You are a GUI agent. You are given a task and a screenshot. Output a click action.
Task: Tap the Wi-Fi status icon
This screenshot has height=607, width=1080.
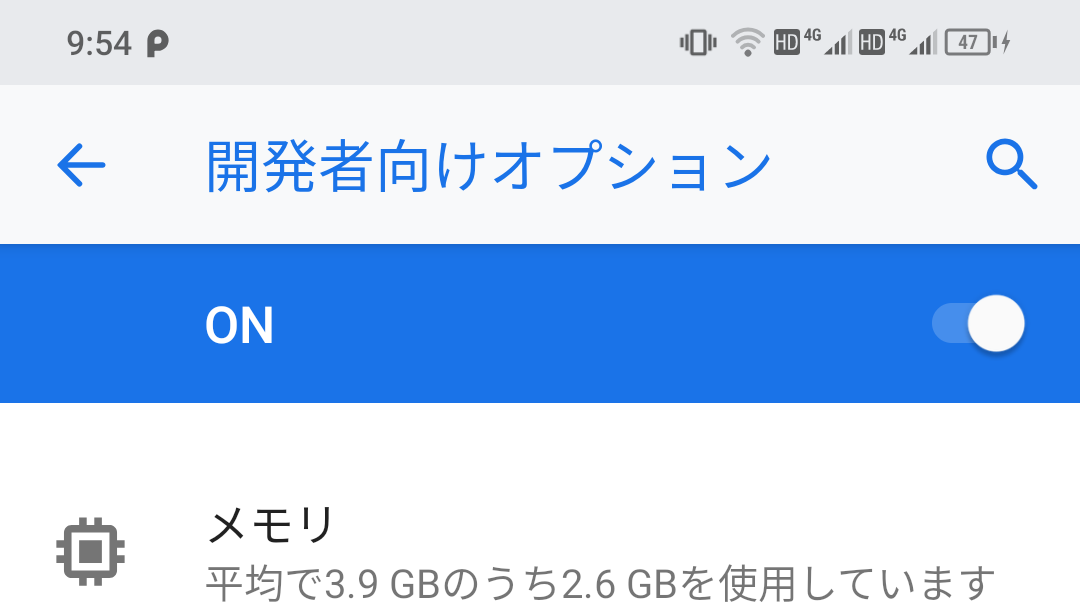pyautogui.click(x=747, y=43)
